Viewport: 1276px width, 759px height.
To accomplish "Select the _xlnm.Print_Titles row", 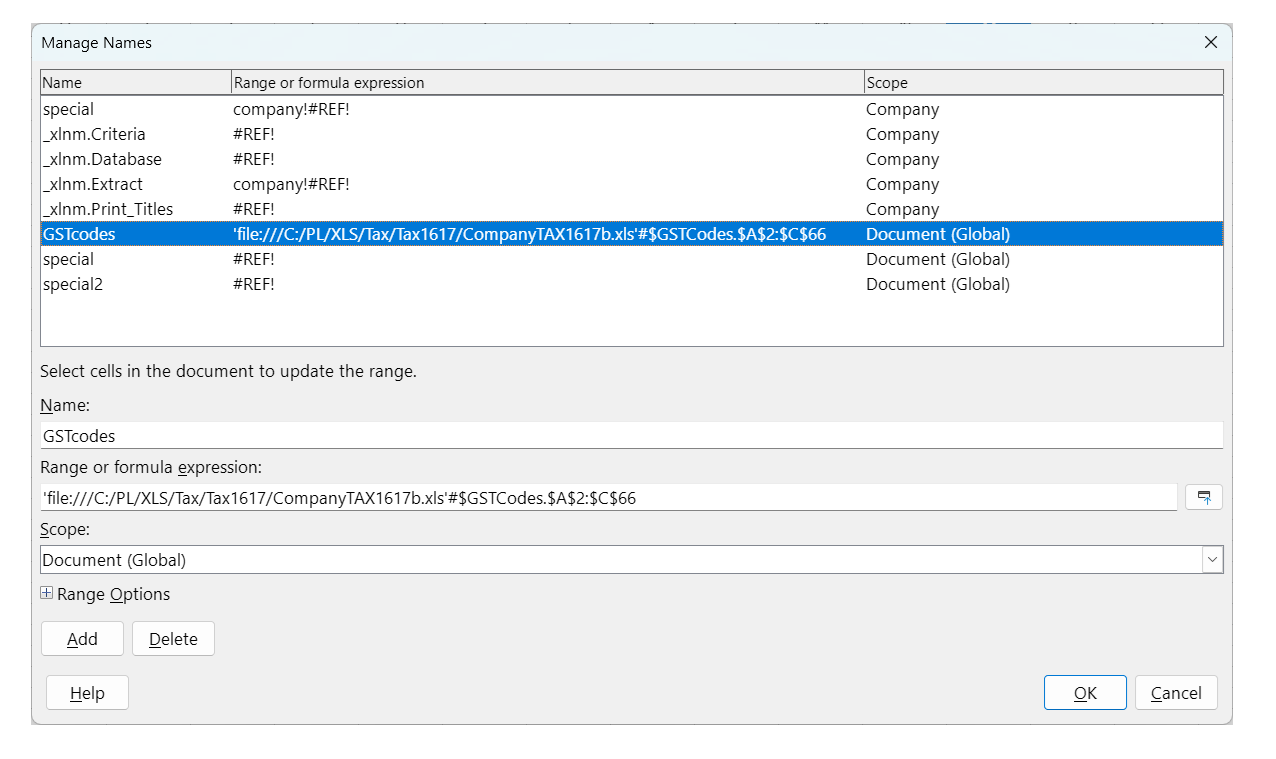I will 108,209.
